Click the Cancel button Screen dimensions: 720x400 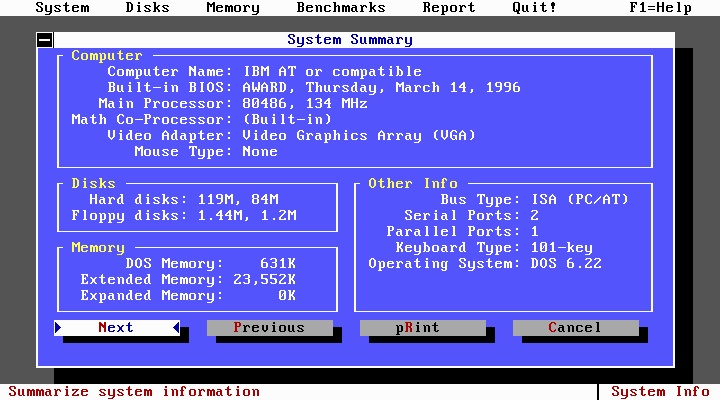pyautogui.click(x=575, y=327)
